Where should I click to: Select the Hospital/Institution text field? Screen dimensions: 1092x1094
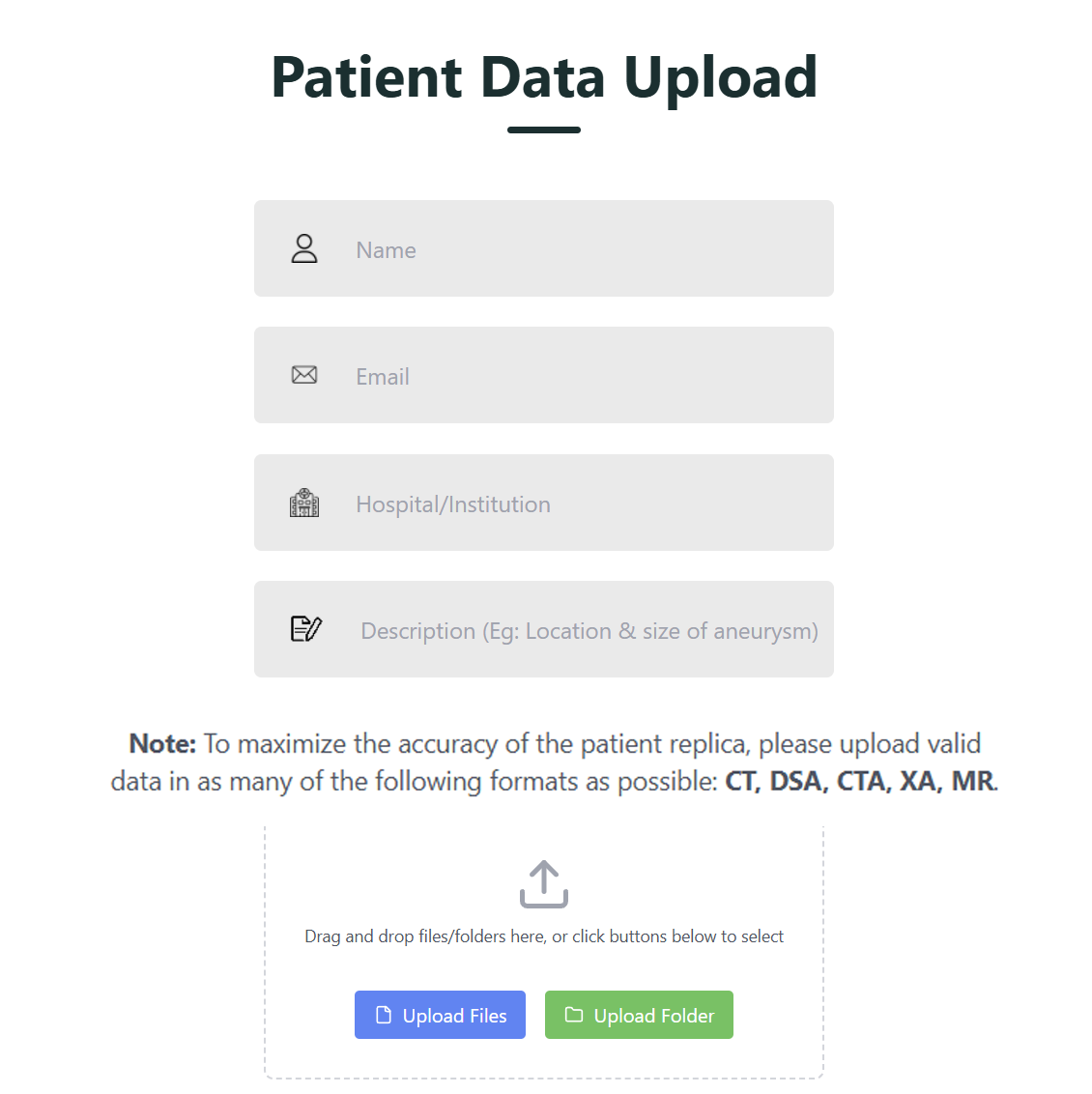tap(580, 504)
